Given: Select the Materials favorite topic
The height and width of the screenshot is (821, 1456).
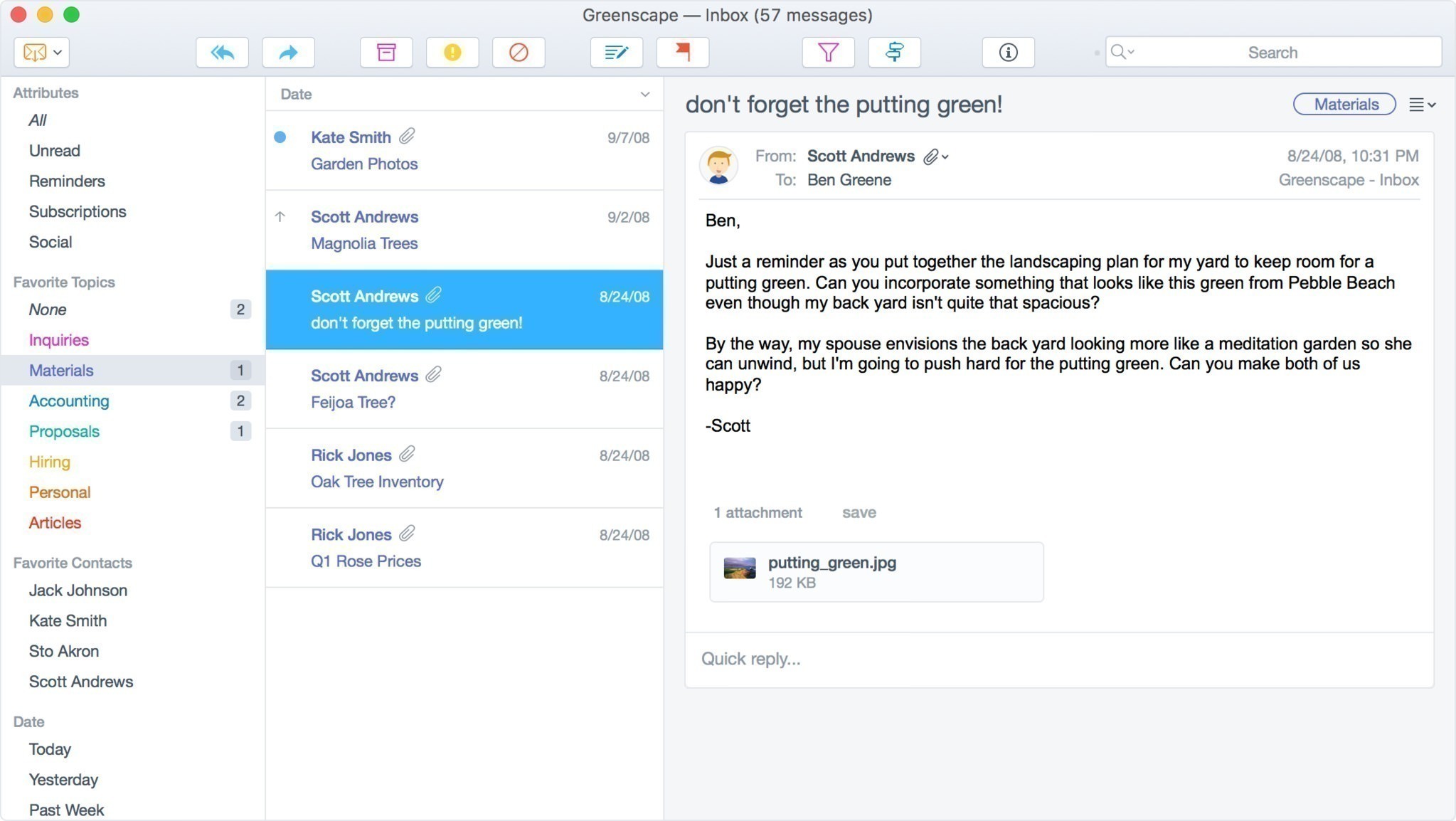Looking at the screenshot, I should point(61,371).
